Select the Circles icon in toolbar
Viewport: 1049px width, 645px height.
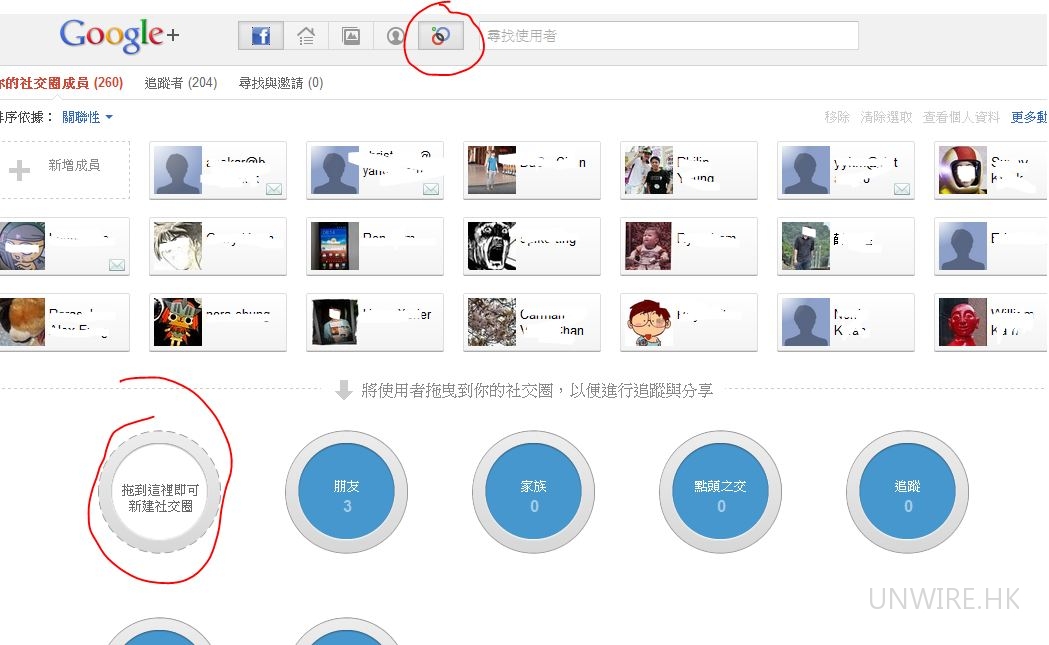pyautogui.click(x=441, y=36)
